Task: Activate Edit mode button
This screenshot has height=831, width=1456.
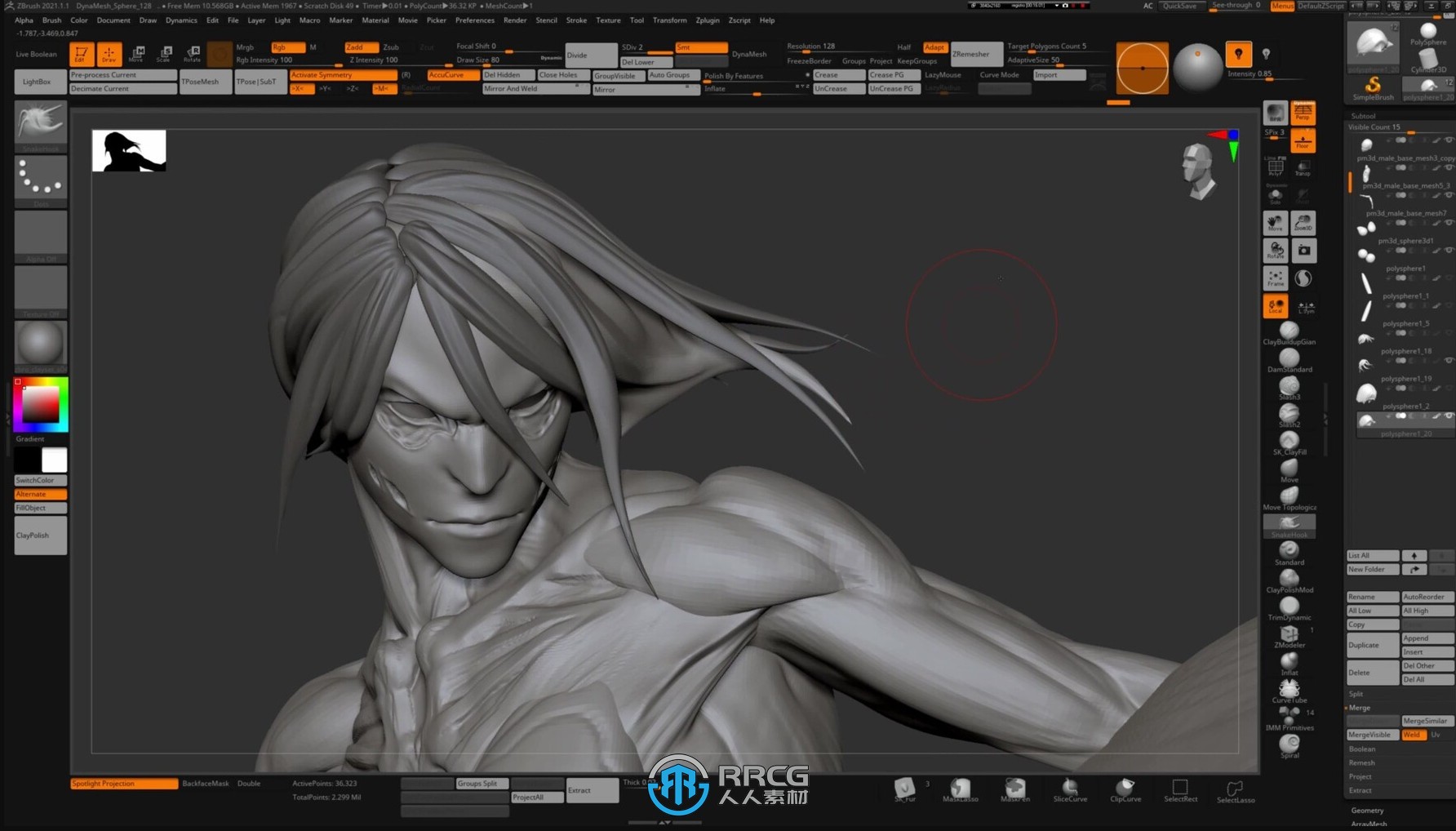Action: coord(80,55)
